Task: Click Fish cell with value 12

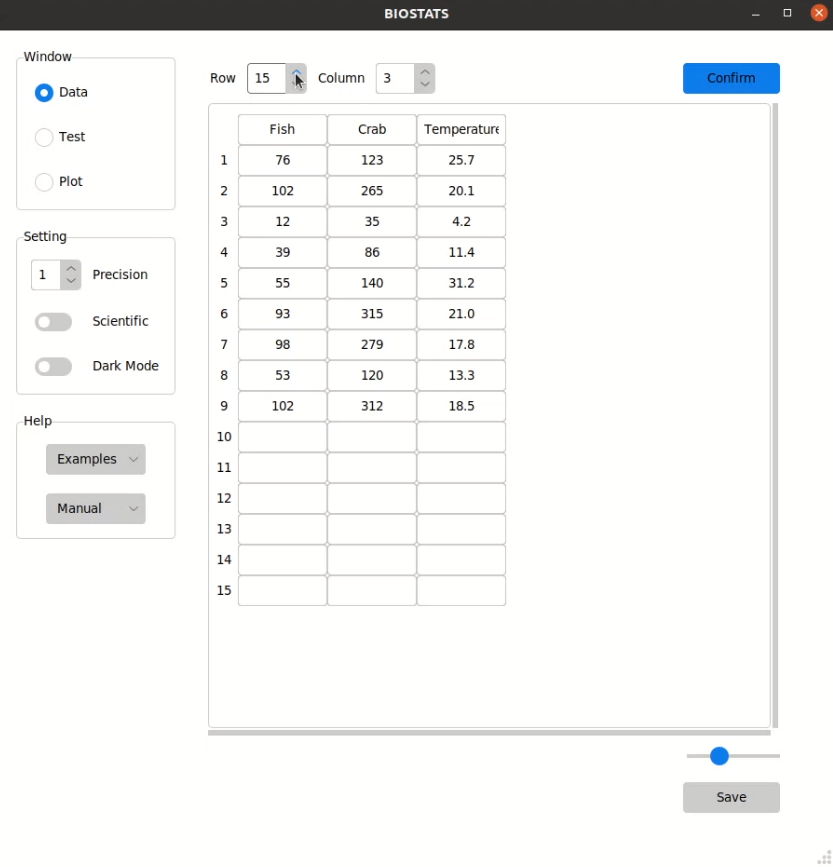Action: click(x=282, y=222)
